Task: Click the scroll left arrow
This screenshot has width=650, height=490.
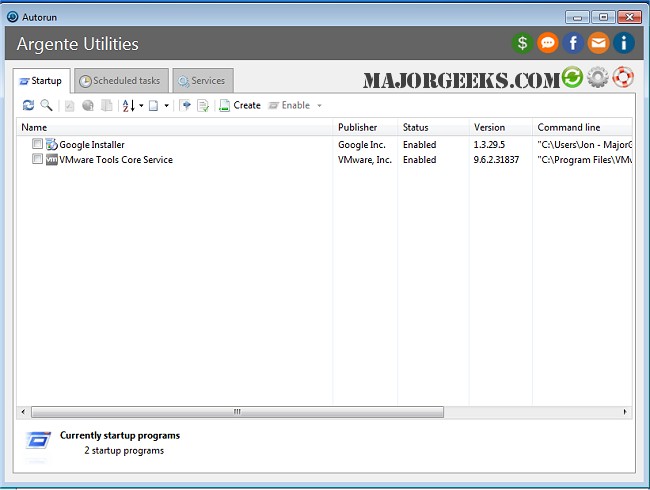Action: point(23,412)
